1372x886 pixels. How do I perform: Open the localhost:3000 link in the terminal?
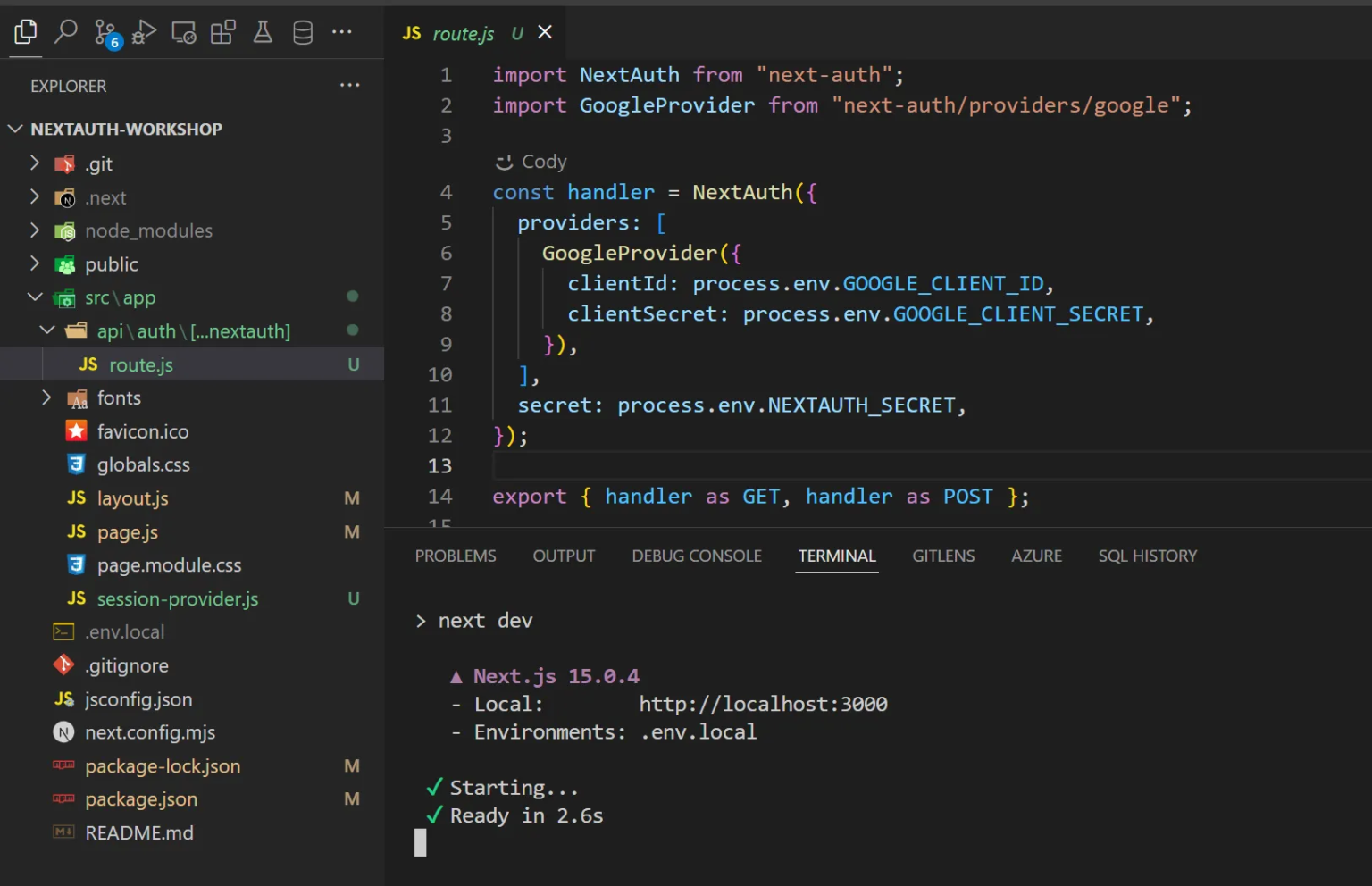pyautogui.click(x=763, y=704)
